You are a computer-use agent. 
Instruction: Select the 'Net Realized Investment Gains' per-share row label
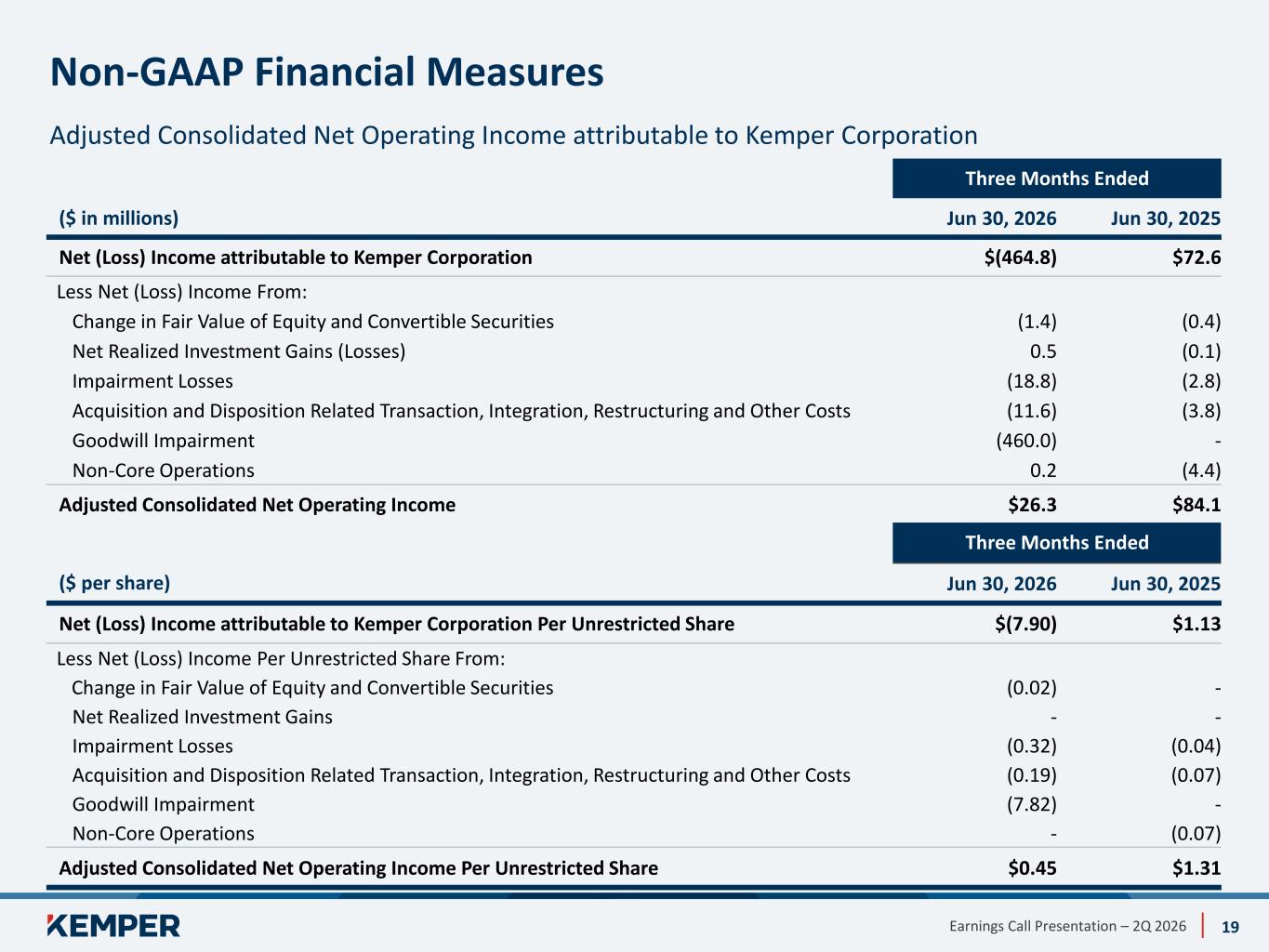(x=203, y=717)
